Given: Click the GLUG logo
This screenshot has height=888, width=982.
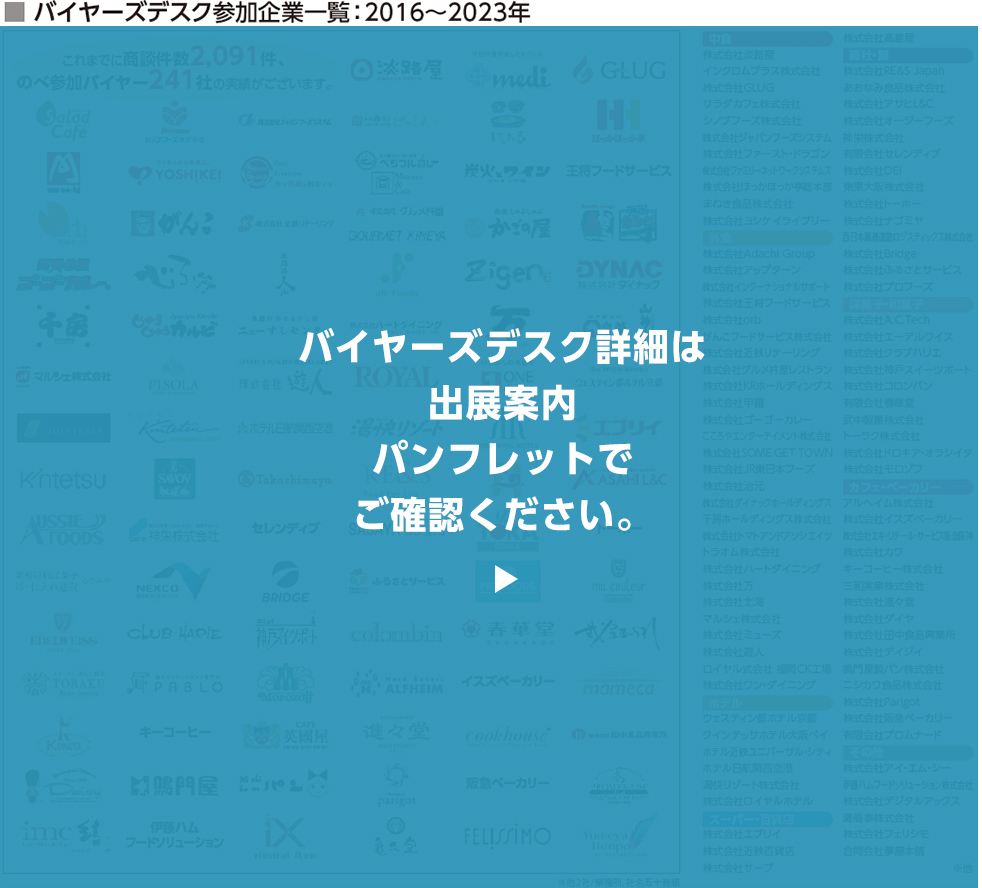Looking at the screenshot, I should coord(619,70).
